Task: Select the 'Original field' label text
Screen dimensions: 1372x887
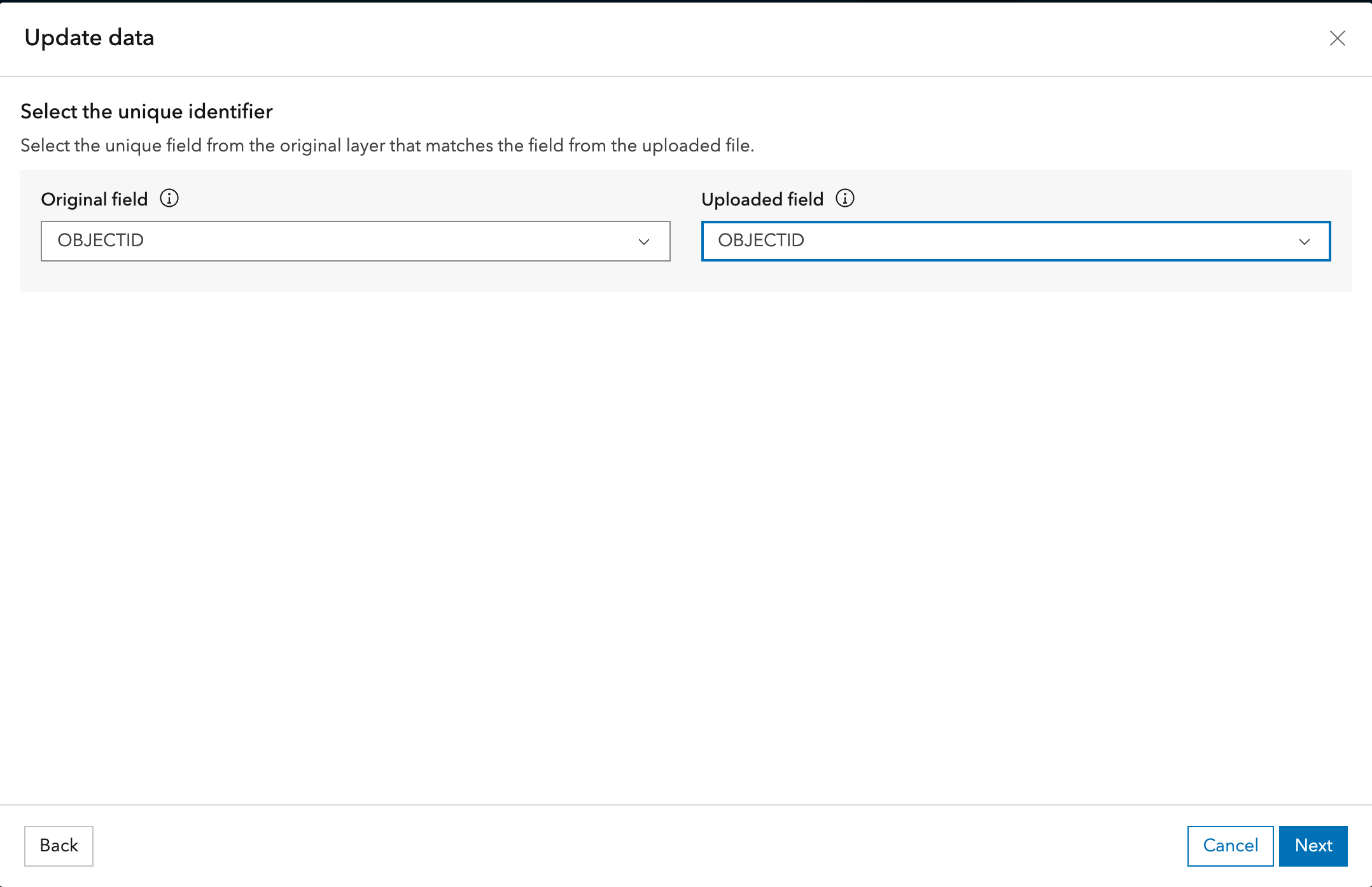Action: tap(94, 199)
